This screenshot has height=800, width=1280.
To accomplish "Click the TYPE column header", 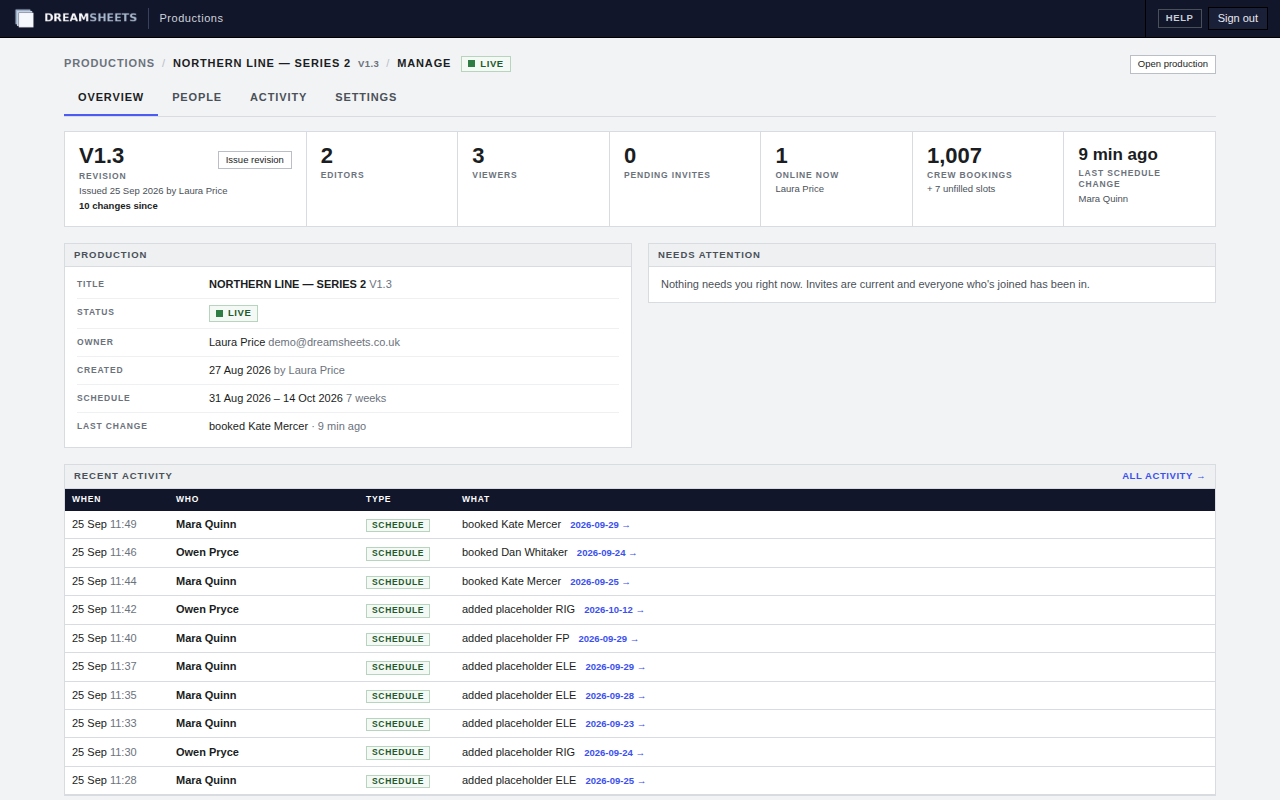I will coord(378,499).
